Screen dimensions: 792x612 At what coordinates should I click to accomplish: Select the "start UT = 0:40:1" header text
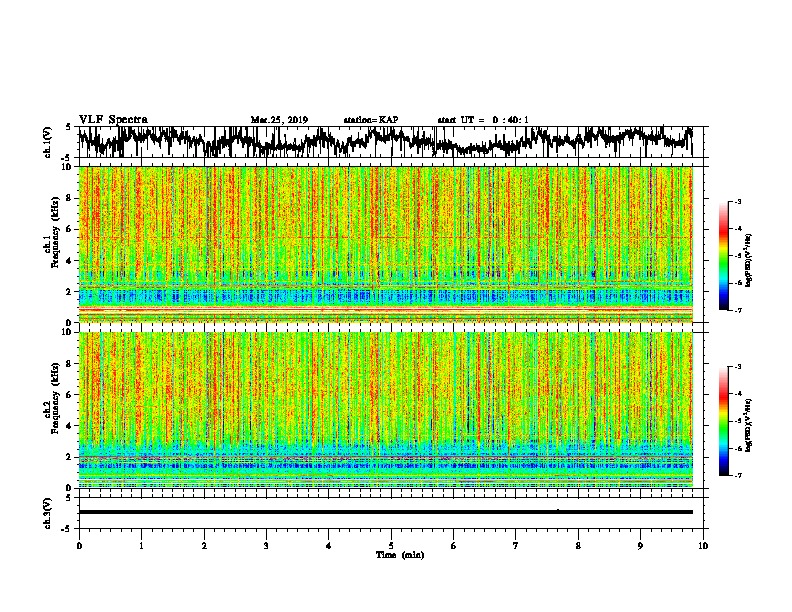tap(483, 120)
